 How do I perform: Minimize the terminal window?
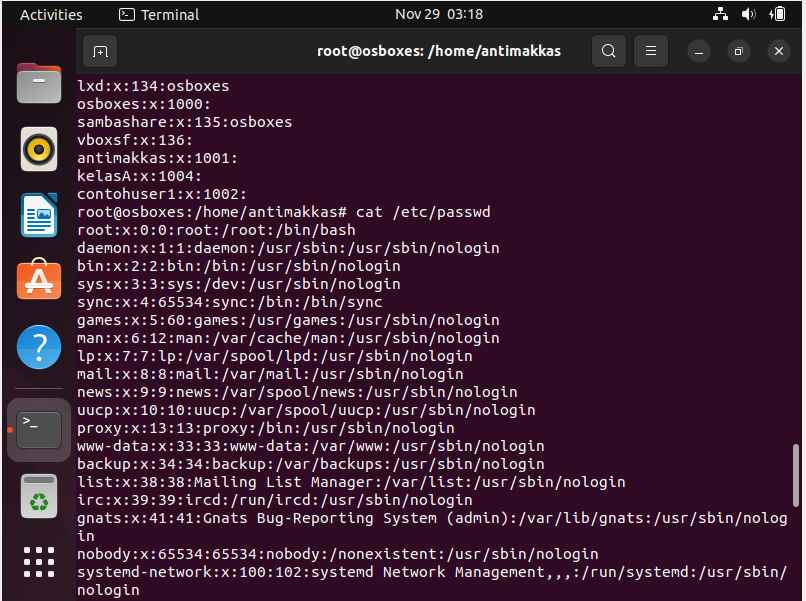[x=699, y=51]
